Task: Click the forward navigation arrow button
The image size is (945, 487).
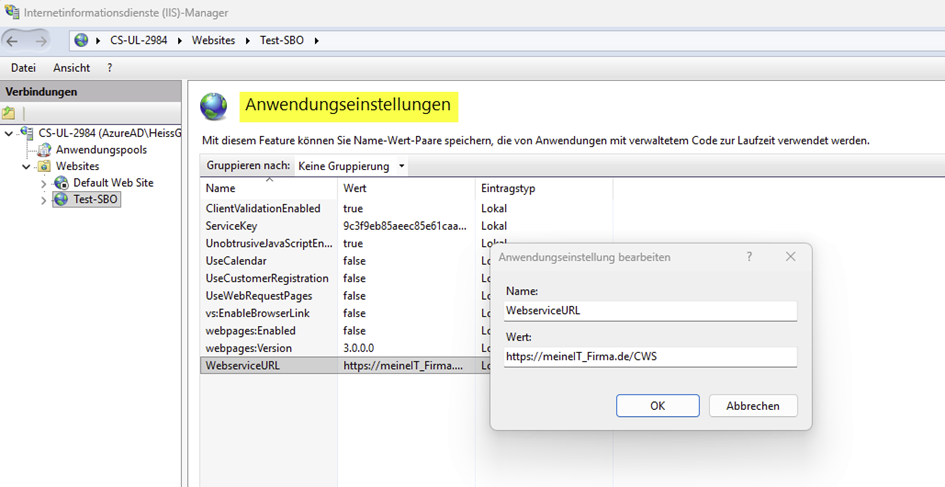Action: click(40, 40)
